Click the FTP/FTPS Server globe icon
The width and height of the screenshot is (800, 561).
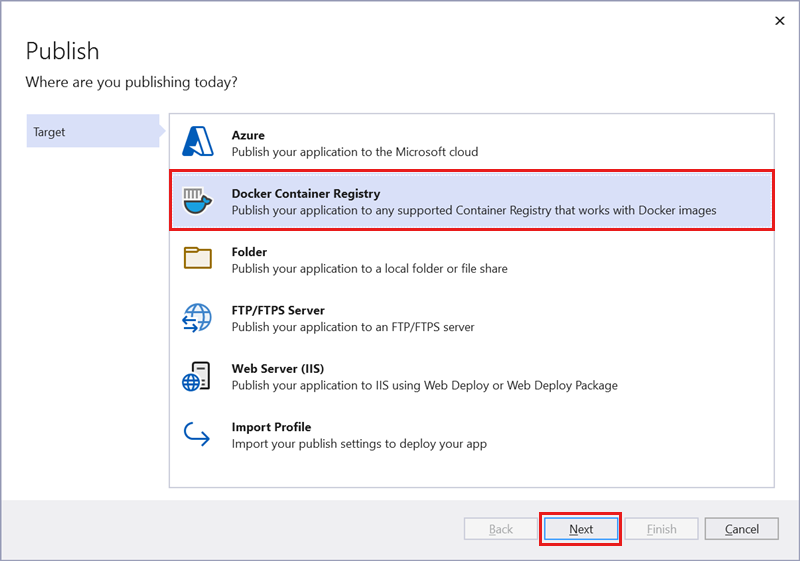198,318
